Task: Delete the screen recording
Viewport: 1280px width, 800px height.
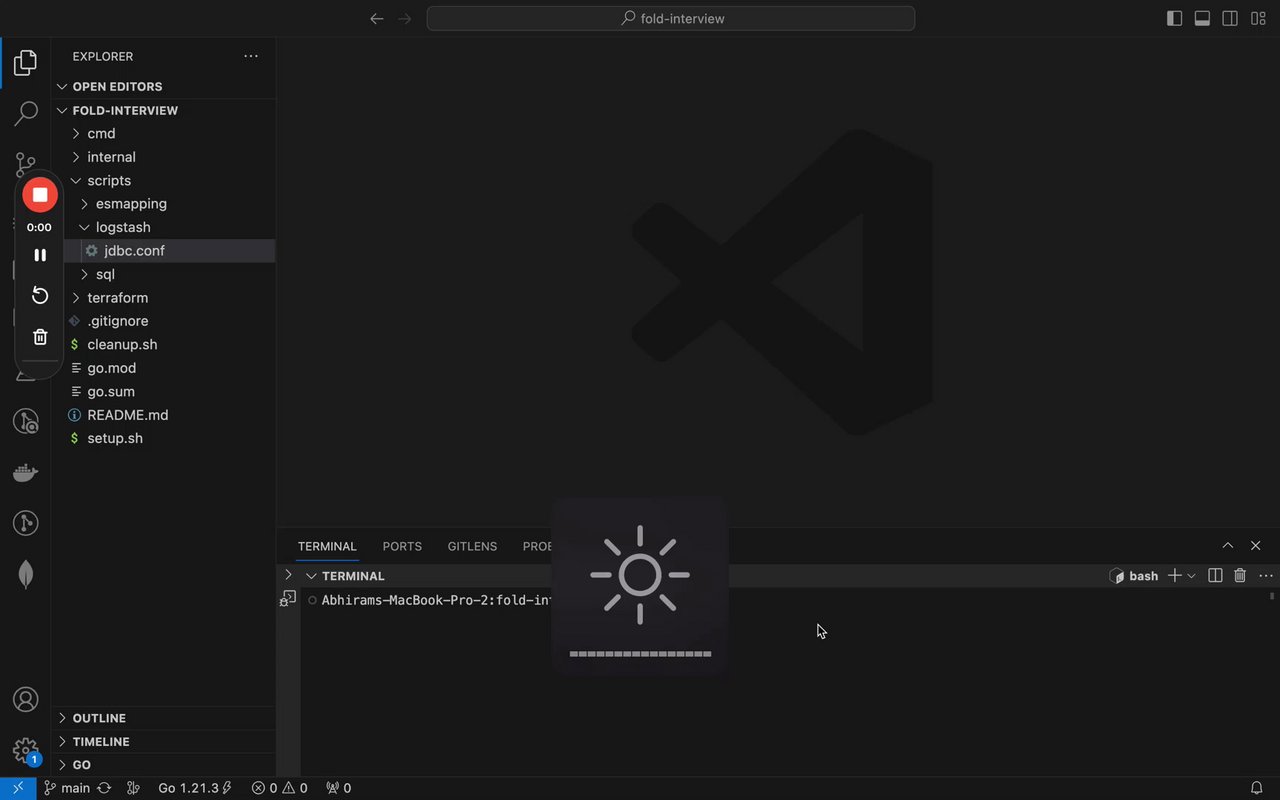Action: tap(40, 337)
